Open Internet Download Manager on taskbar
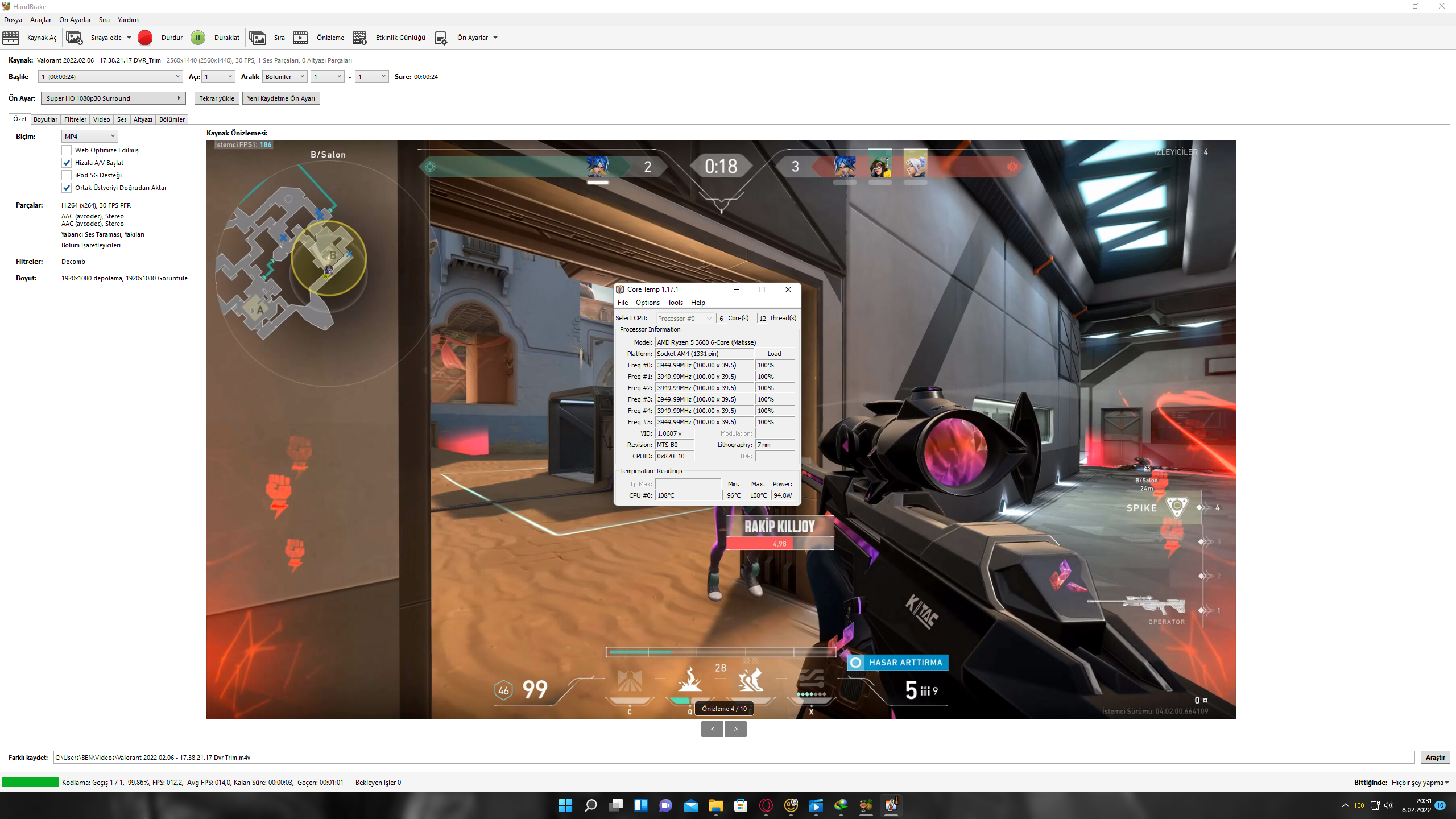 tap(841, 805)
